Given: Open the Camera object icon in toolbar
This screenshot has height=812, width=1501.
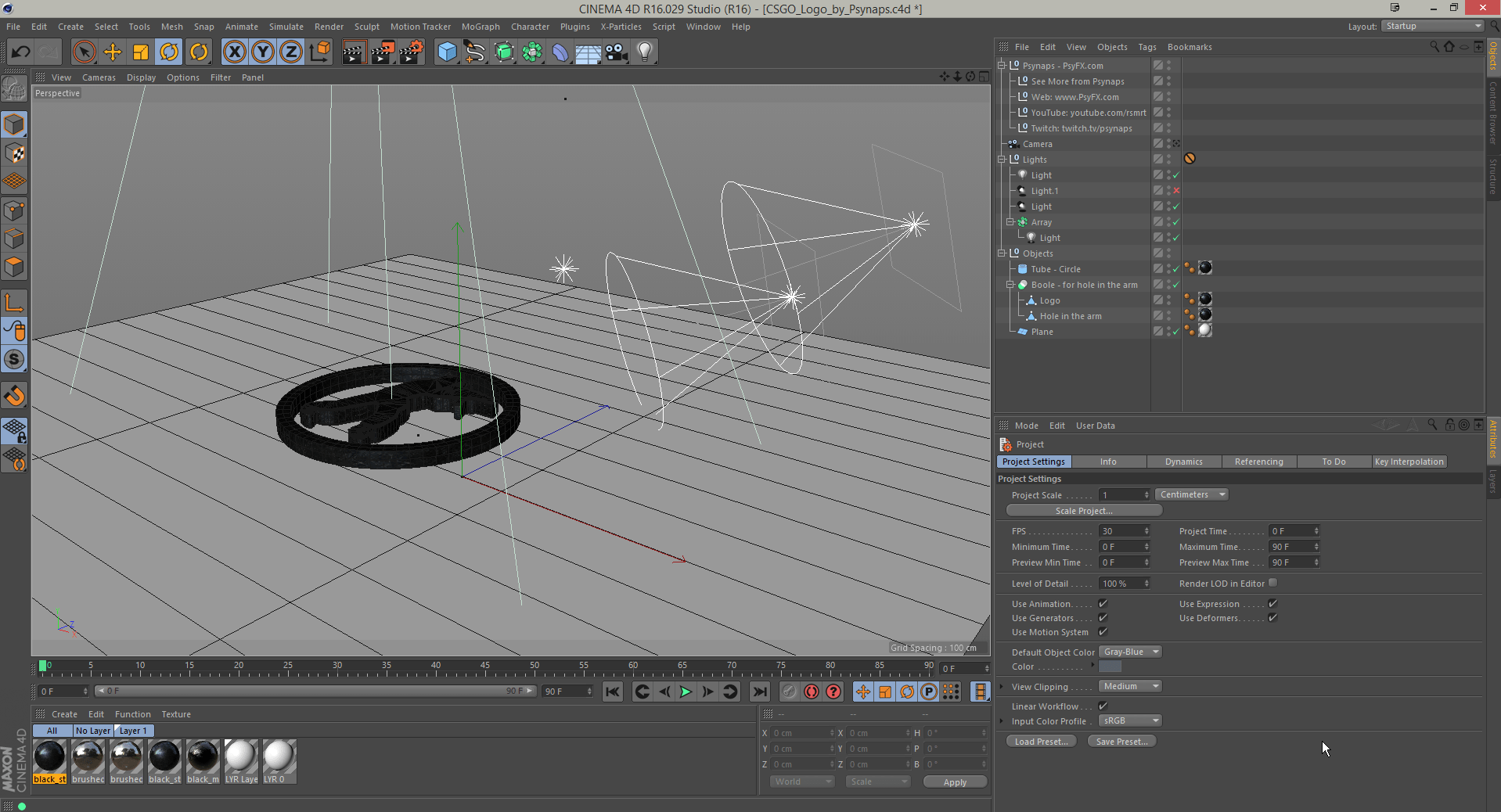Looking at the screenshot, I should pyautogui.click(x=617, y=52).
